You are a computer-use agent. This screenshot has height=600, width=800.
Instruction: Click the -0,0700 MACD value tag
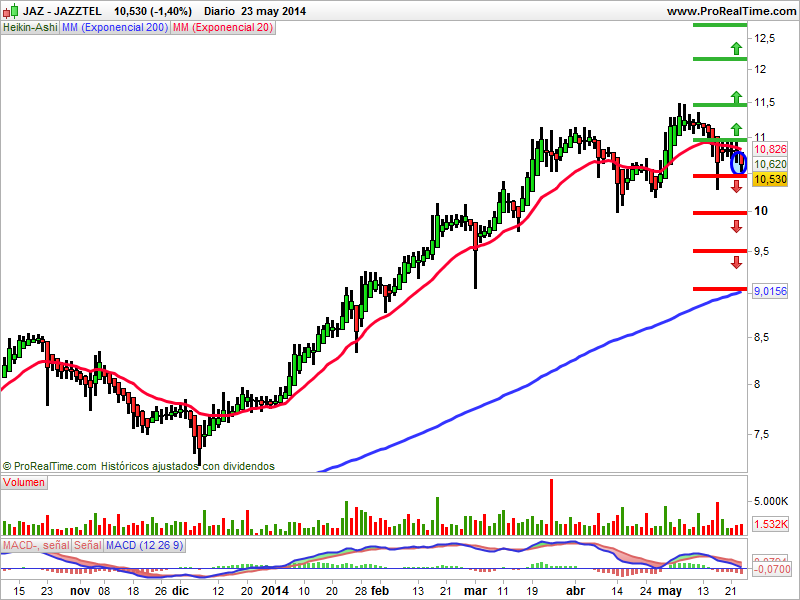coord(772,569)
